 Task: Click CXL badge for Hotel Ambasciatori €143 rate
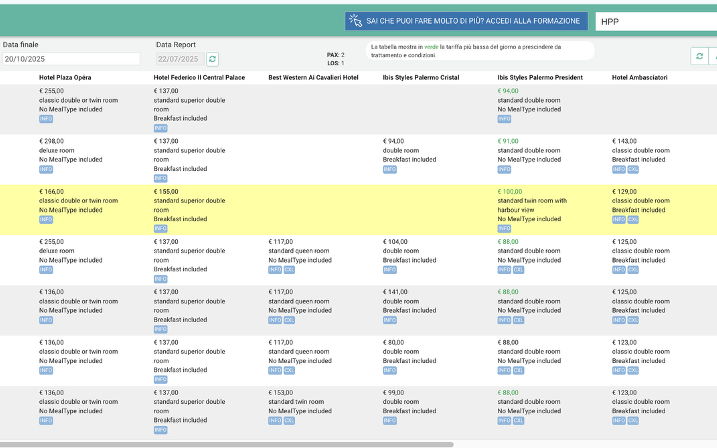[634, 169]
